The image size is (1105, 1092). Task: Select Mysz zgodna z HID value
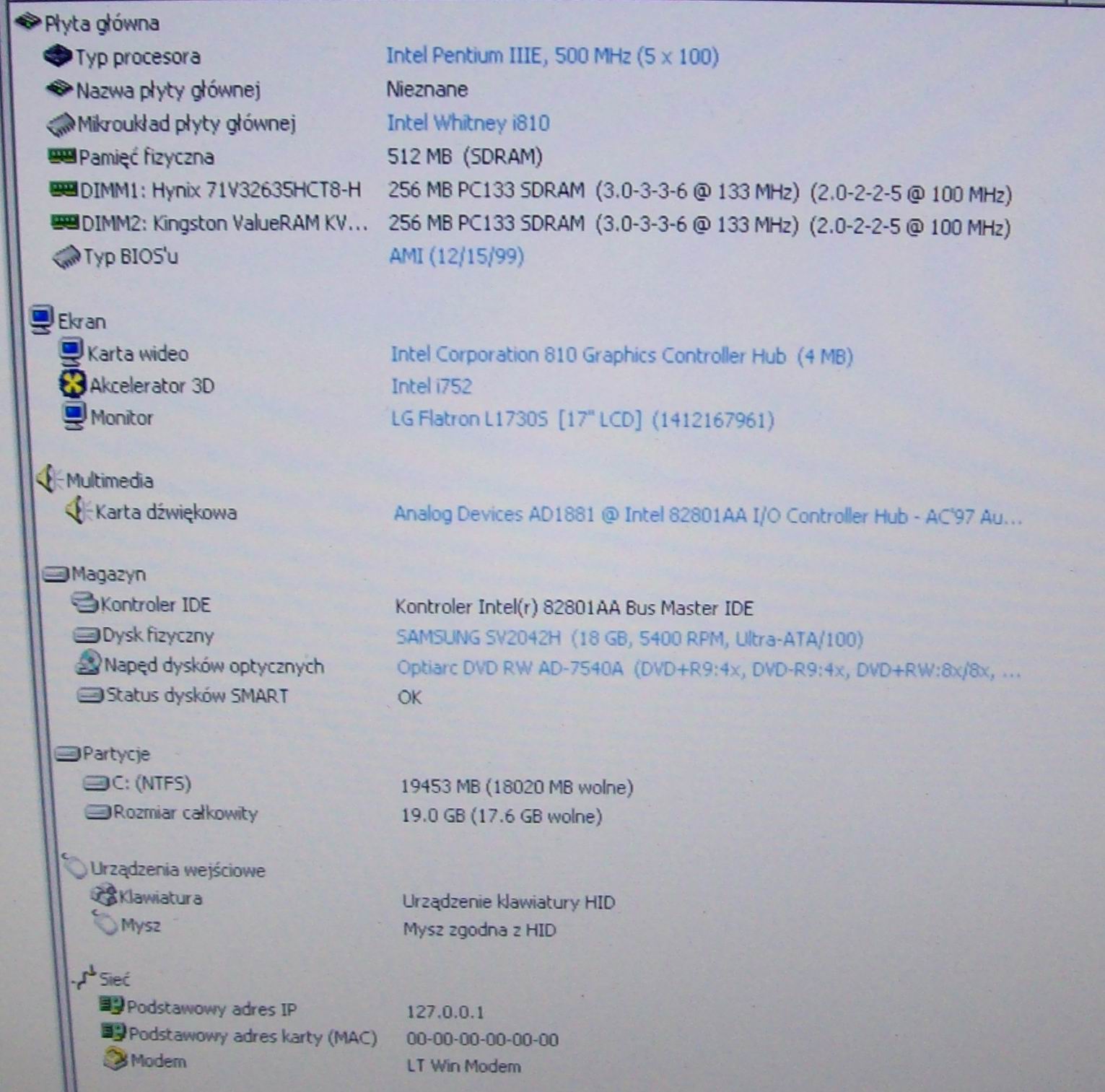tap(479, 930)
